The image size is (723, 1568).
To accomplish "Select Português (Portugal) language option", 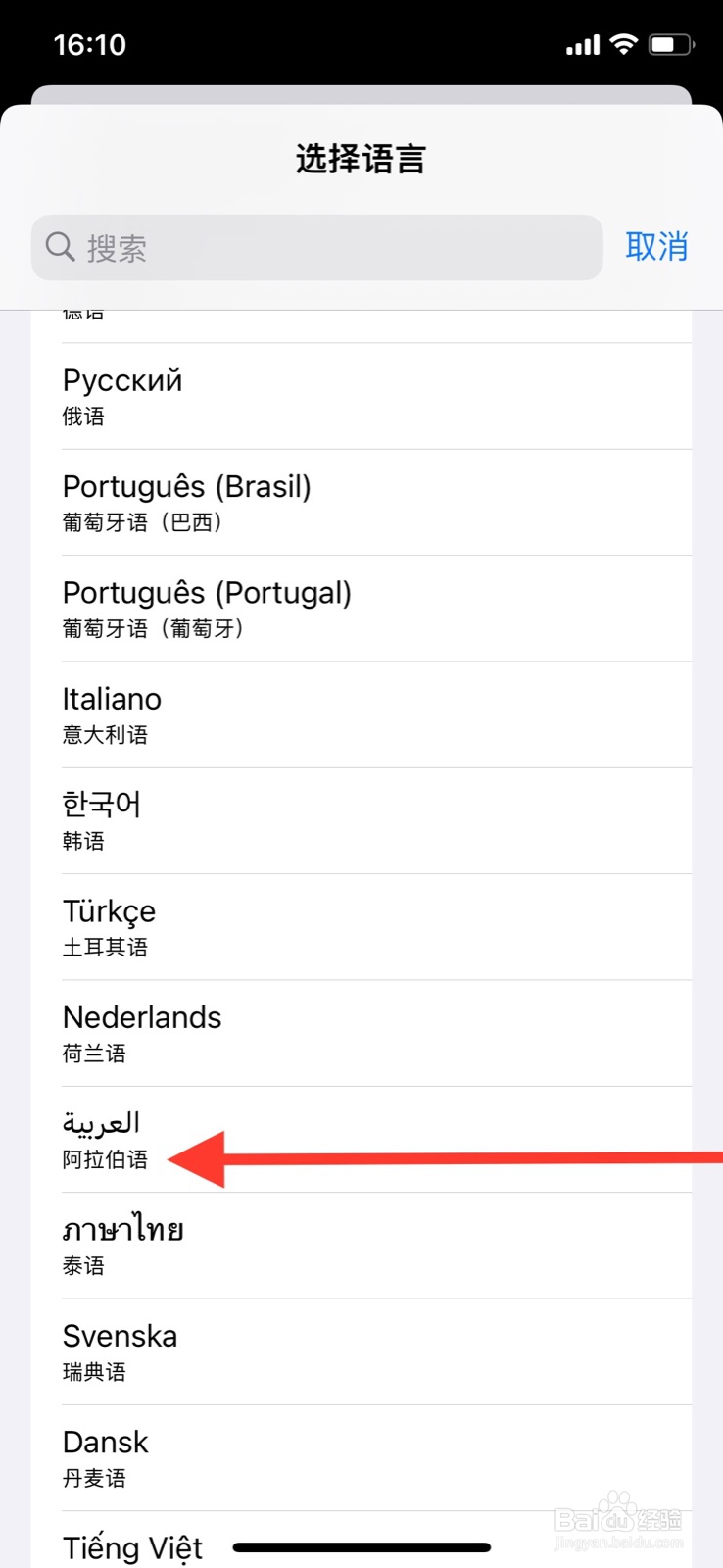I will [x=376, y=609].
